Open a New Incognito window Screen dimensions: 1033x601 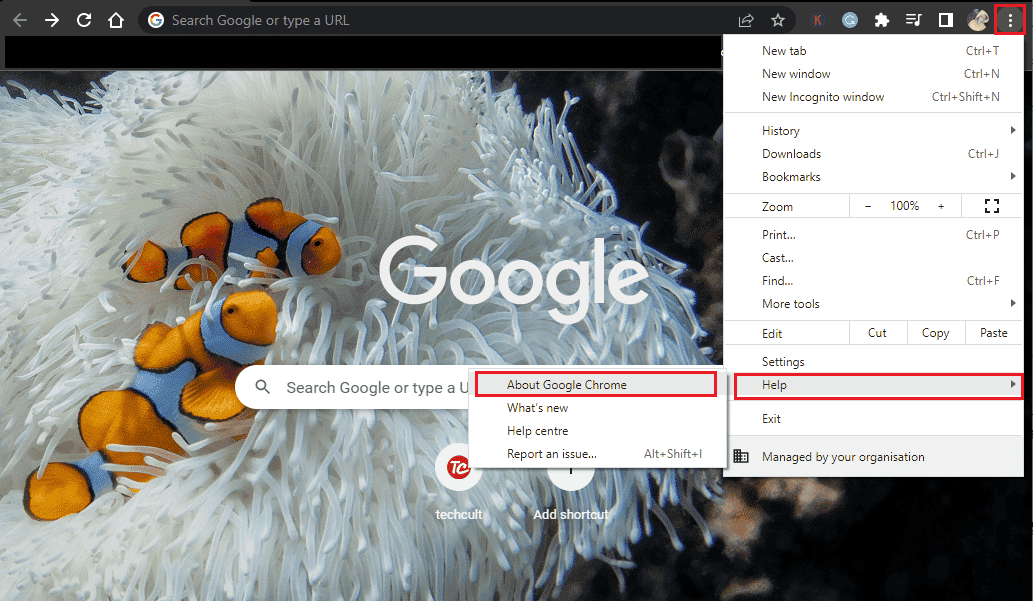coord(874,97)
